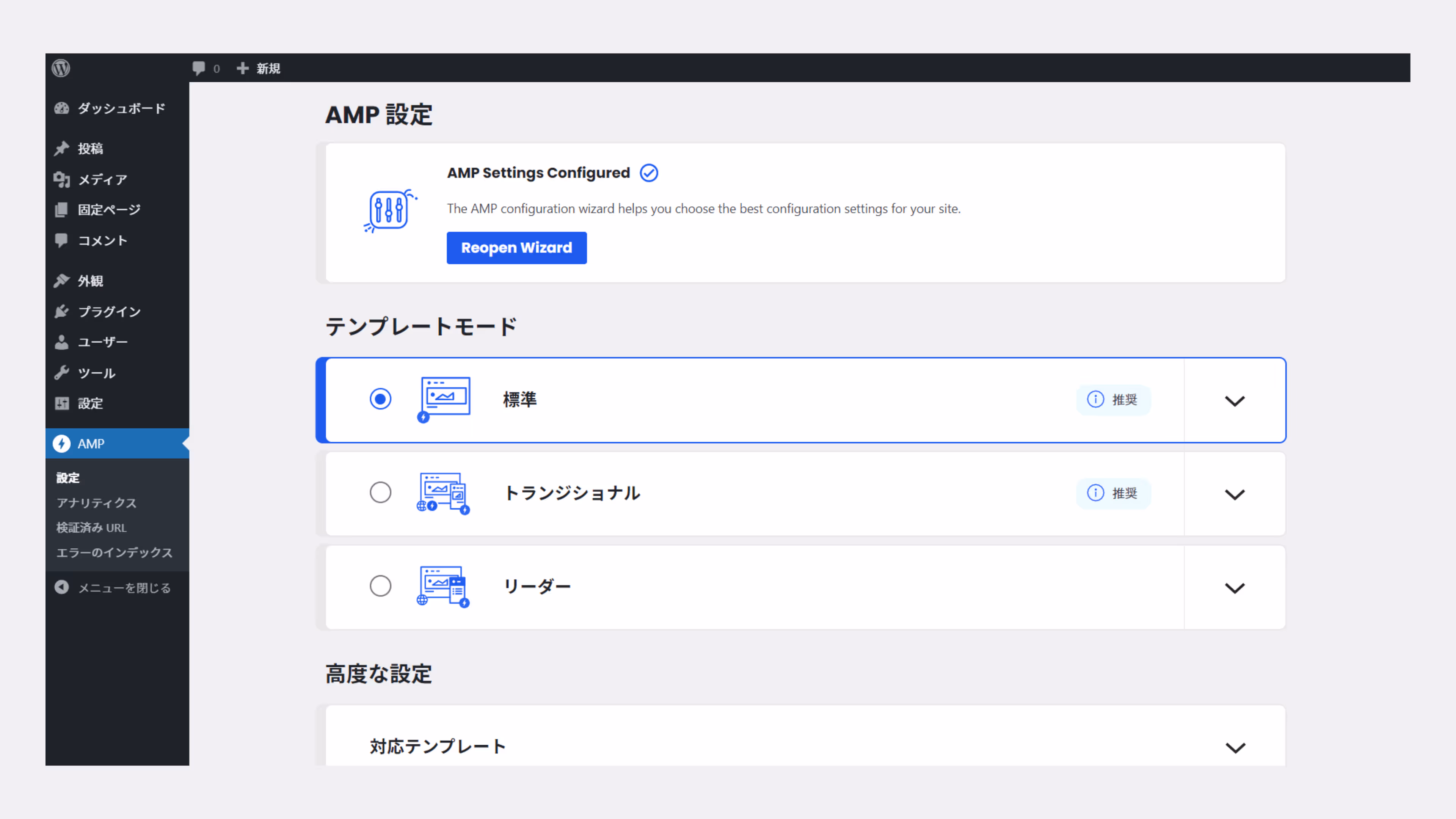Click the Reopen Wizard button

516,248
